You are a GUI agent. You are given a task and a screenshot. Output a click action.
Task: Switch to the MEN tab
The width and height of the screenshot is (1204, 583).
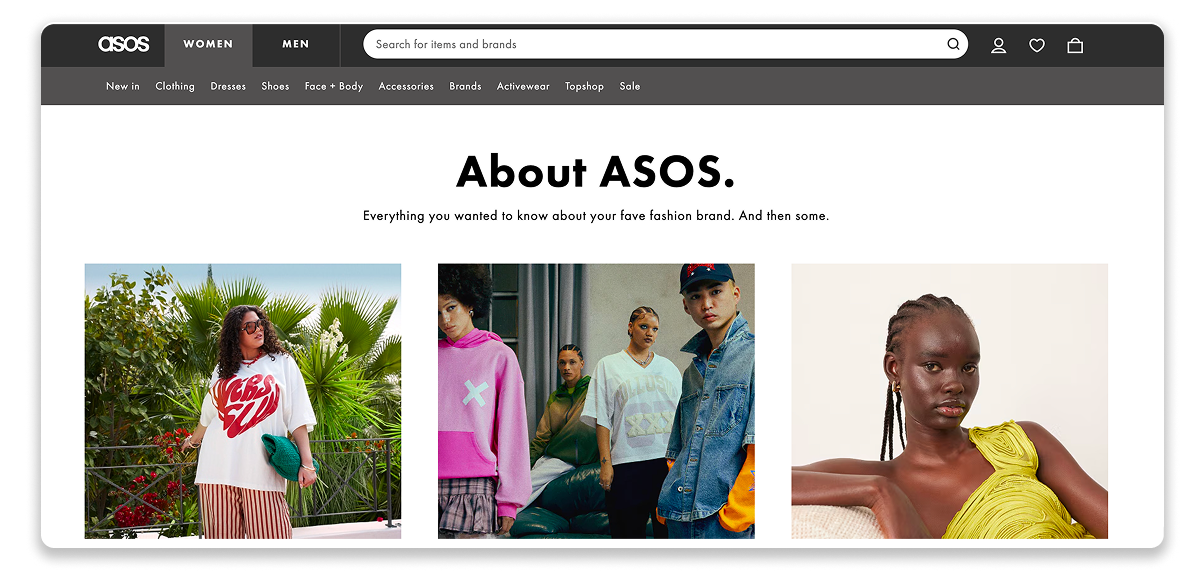click(296, 45)
